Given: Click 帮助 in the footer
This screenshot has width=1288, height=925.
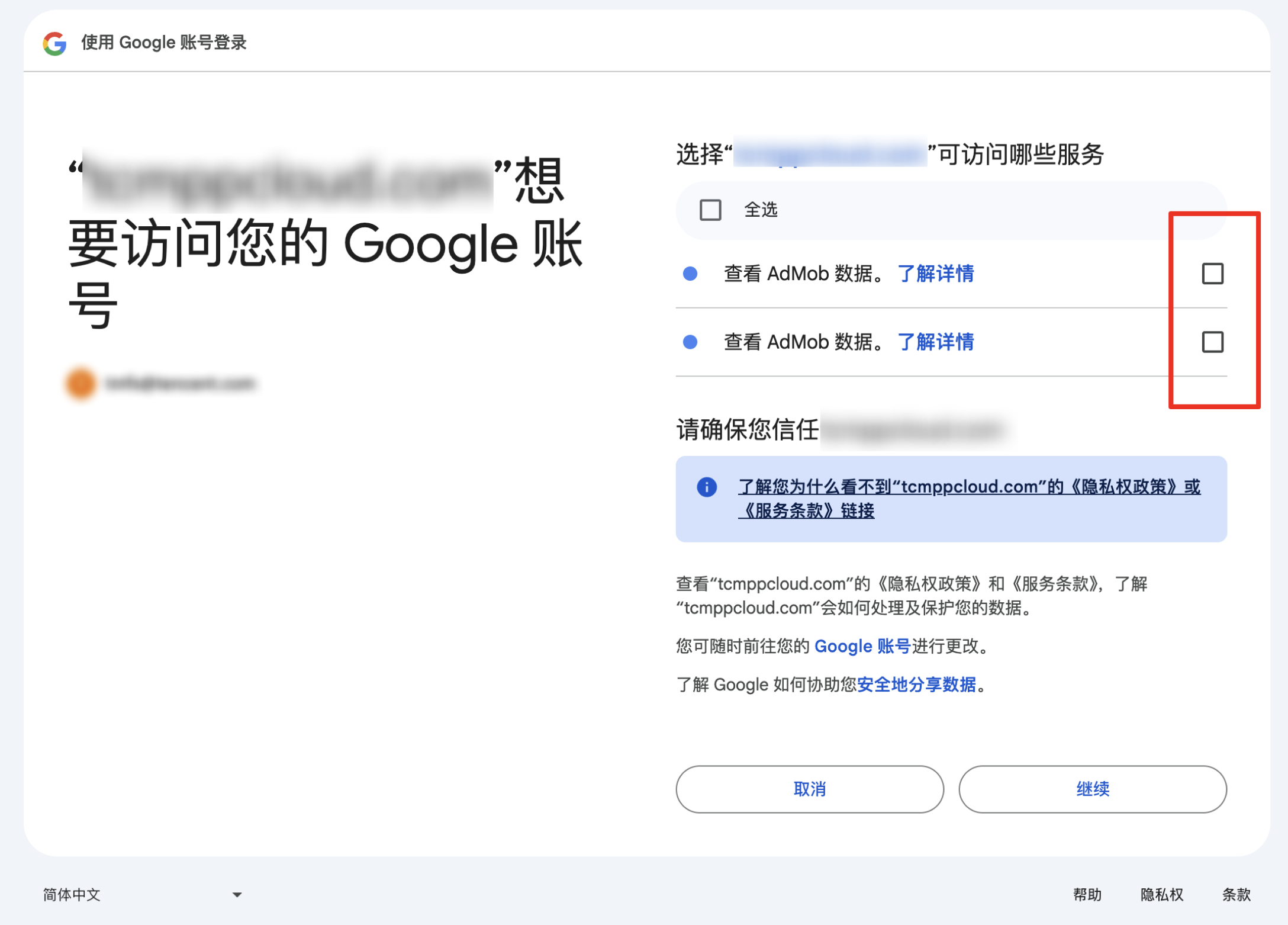Looking at the screenshot, I should click(x=1087, y=894).
